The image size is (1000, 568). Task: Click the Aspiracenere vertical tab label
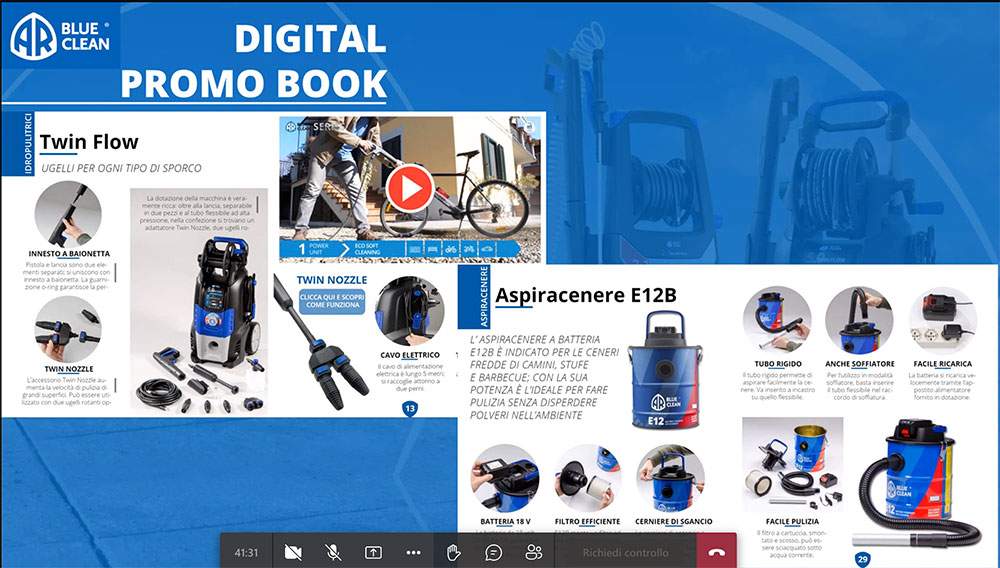483,296
